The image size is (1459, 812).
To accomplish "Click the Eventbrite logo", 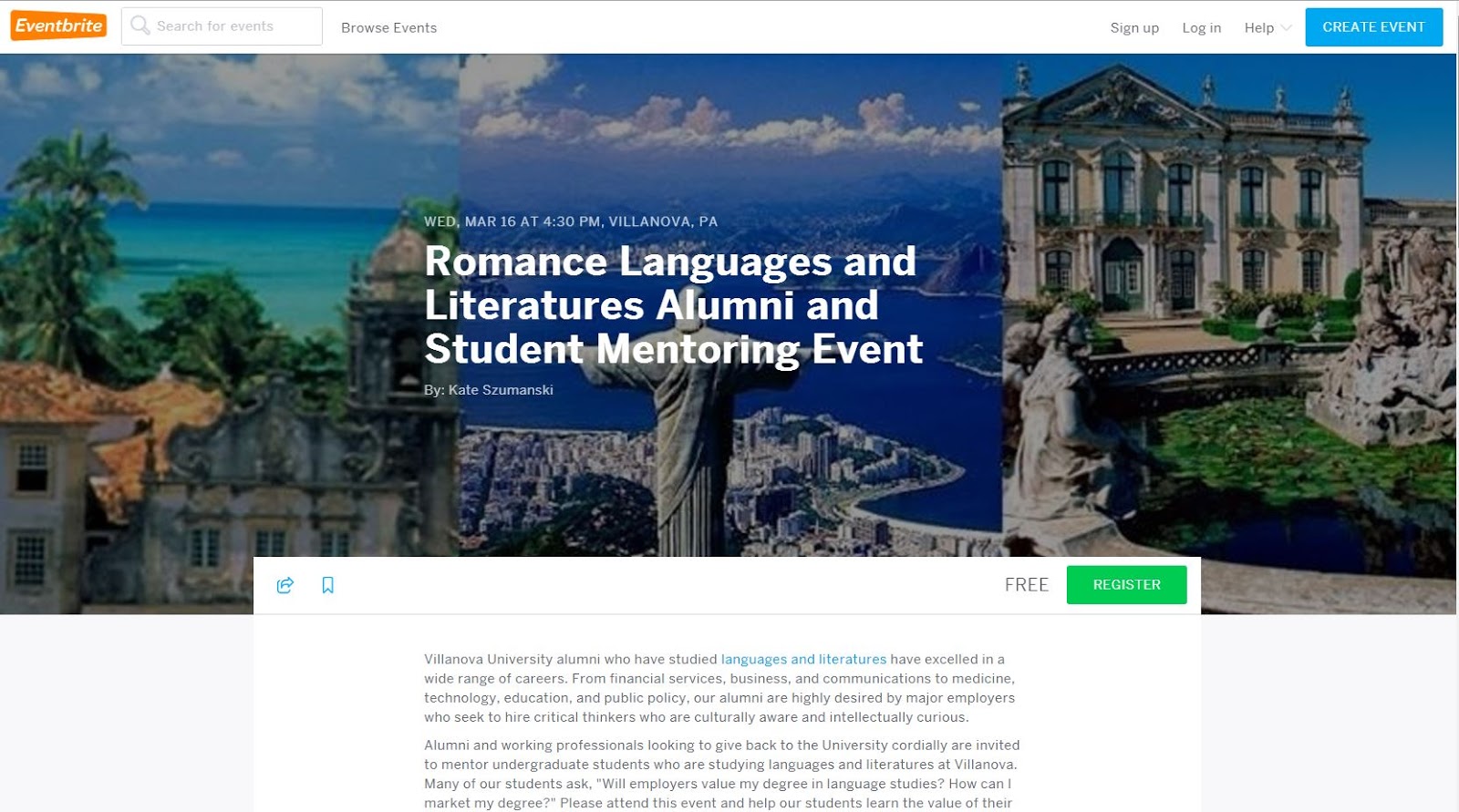I will click(58, 26).
